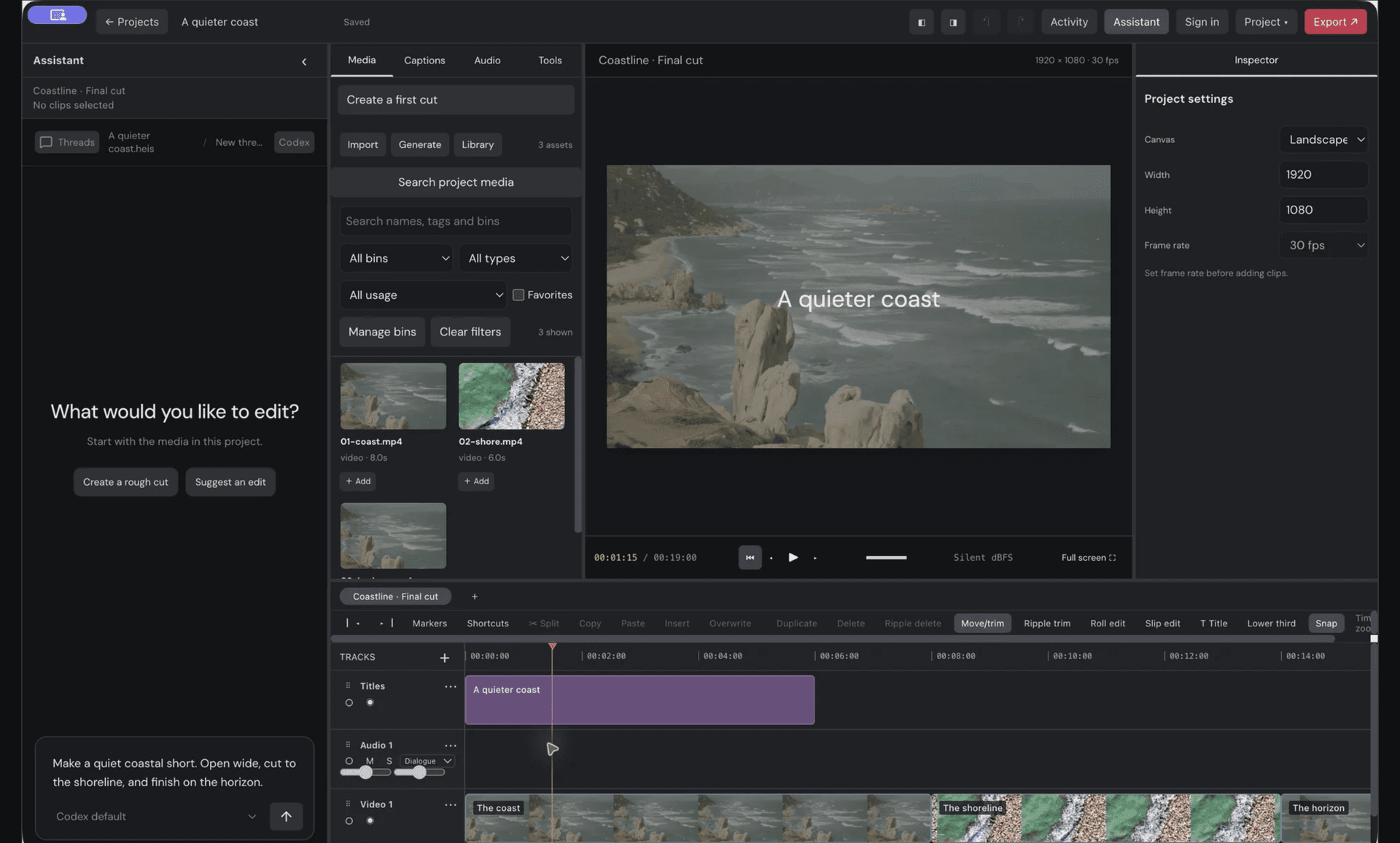This screenshot has height=843, width=1400.
Task: Open the Video 1 track options menu
Action: tap(451, 804)
